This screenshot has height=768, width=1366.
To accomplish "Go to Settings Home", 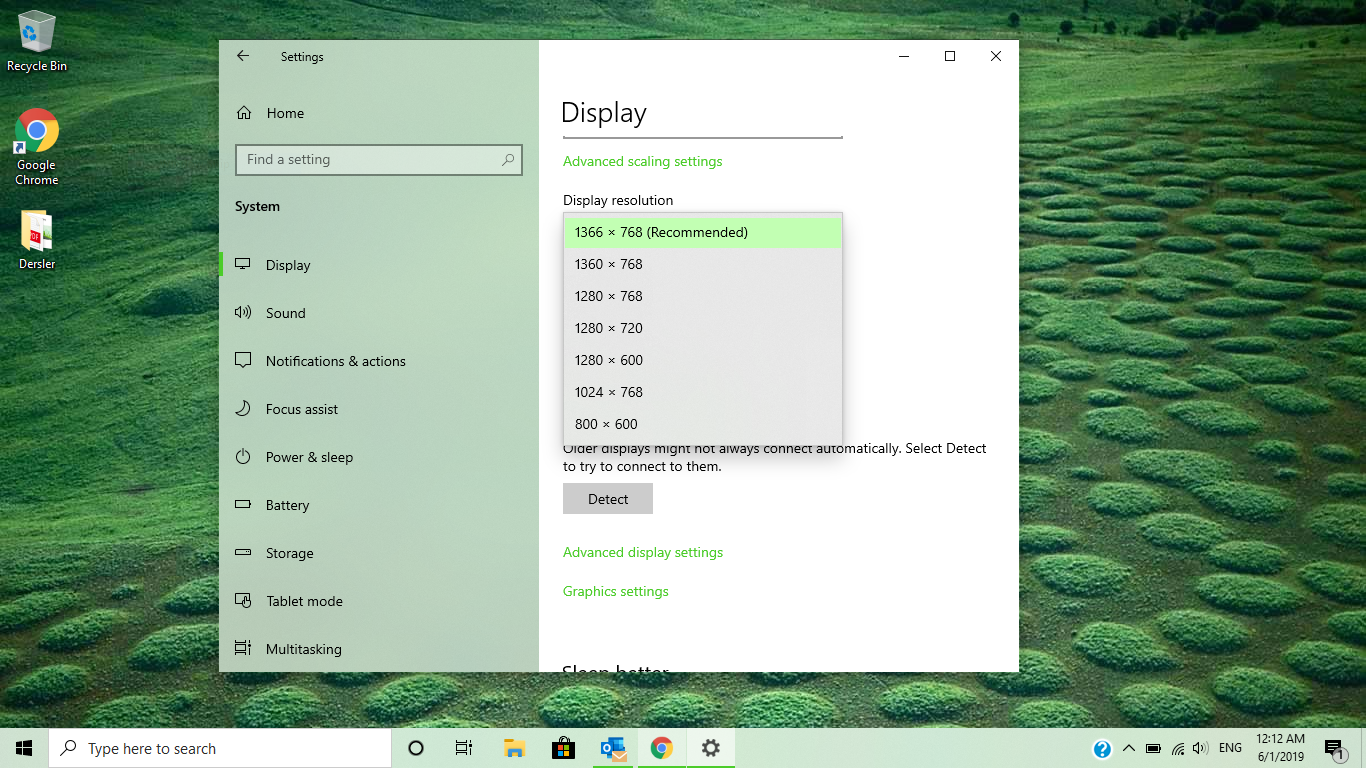I will pos(284,114).
